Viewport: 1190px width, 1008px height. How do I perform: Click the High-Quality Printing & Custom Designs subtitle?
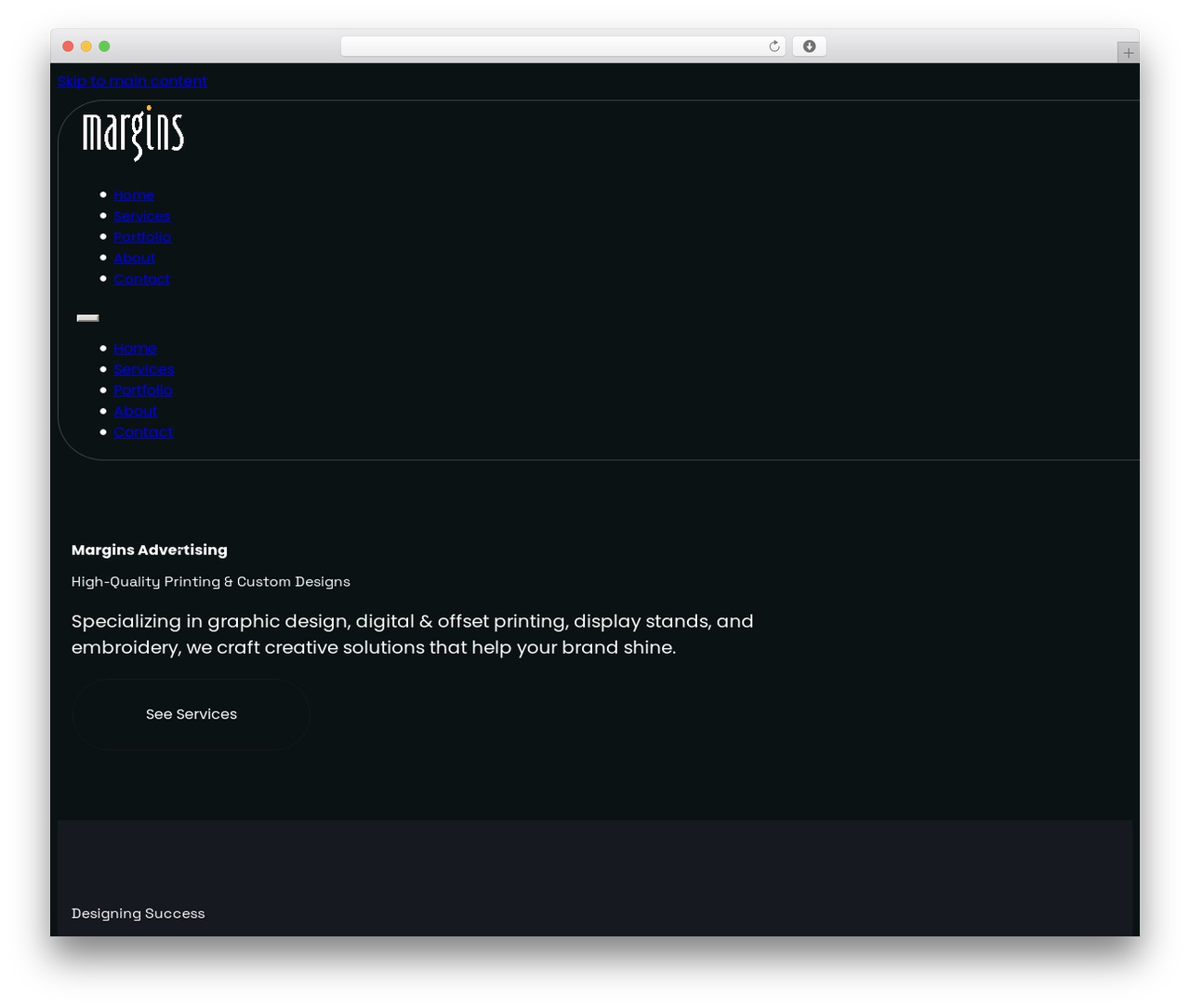point(211,582)
